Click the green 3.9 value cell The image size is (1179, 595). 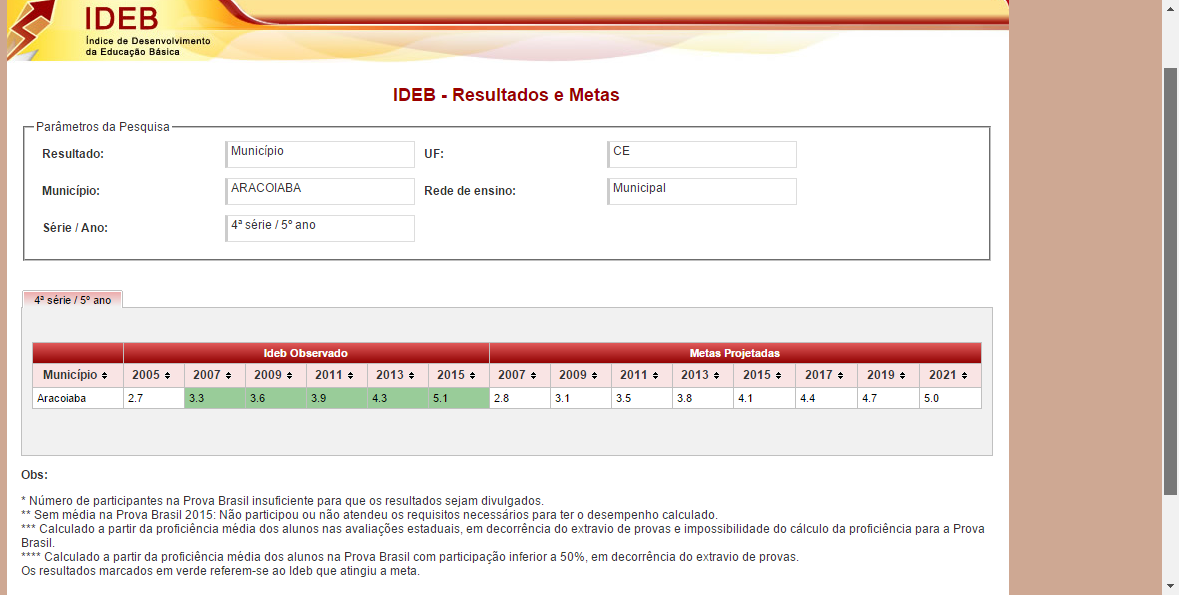[337, 398]
